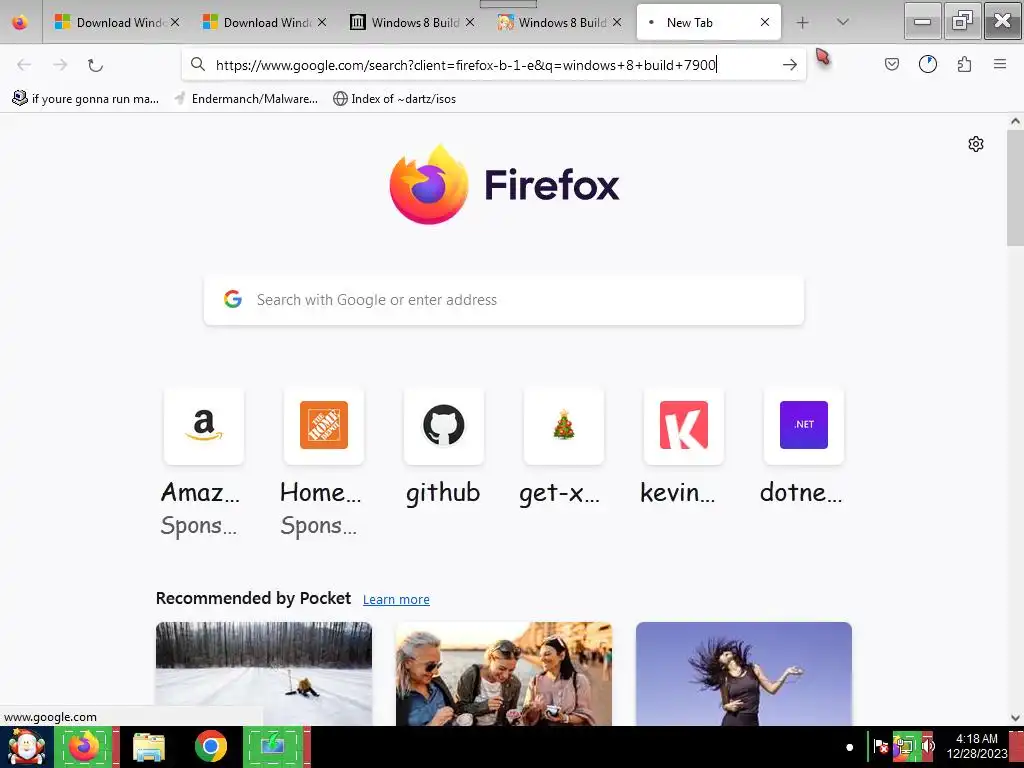Image resolution: width=1024 pixels, height=768 pixels.
Task: Open the dancing woman Pocket story
Action: [744, 673]
